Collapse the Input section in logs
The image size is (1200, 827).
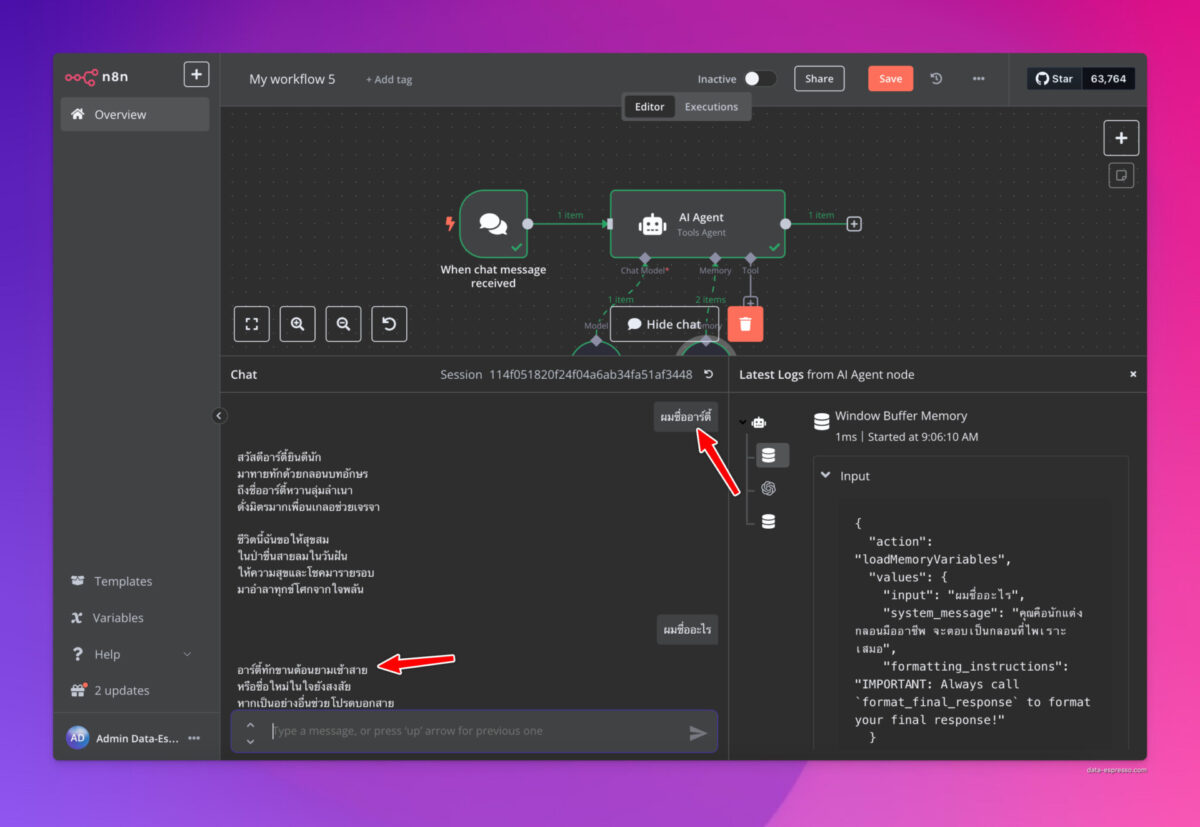tap(826, 476)
